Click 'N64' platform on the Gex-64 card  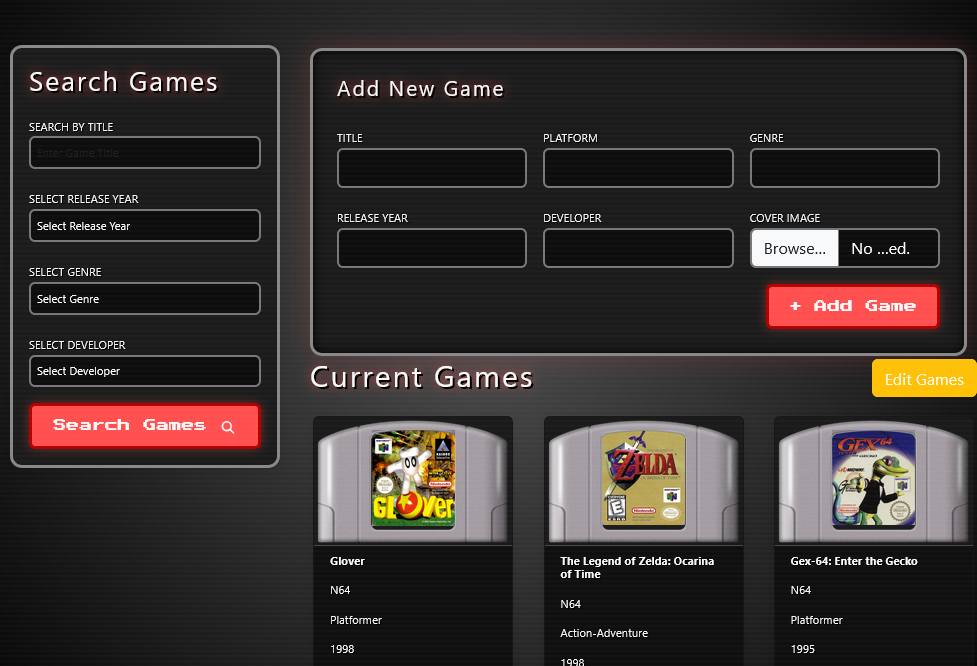(801, 590)
